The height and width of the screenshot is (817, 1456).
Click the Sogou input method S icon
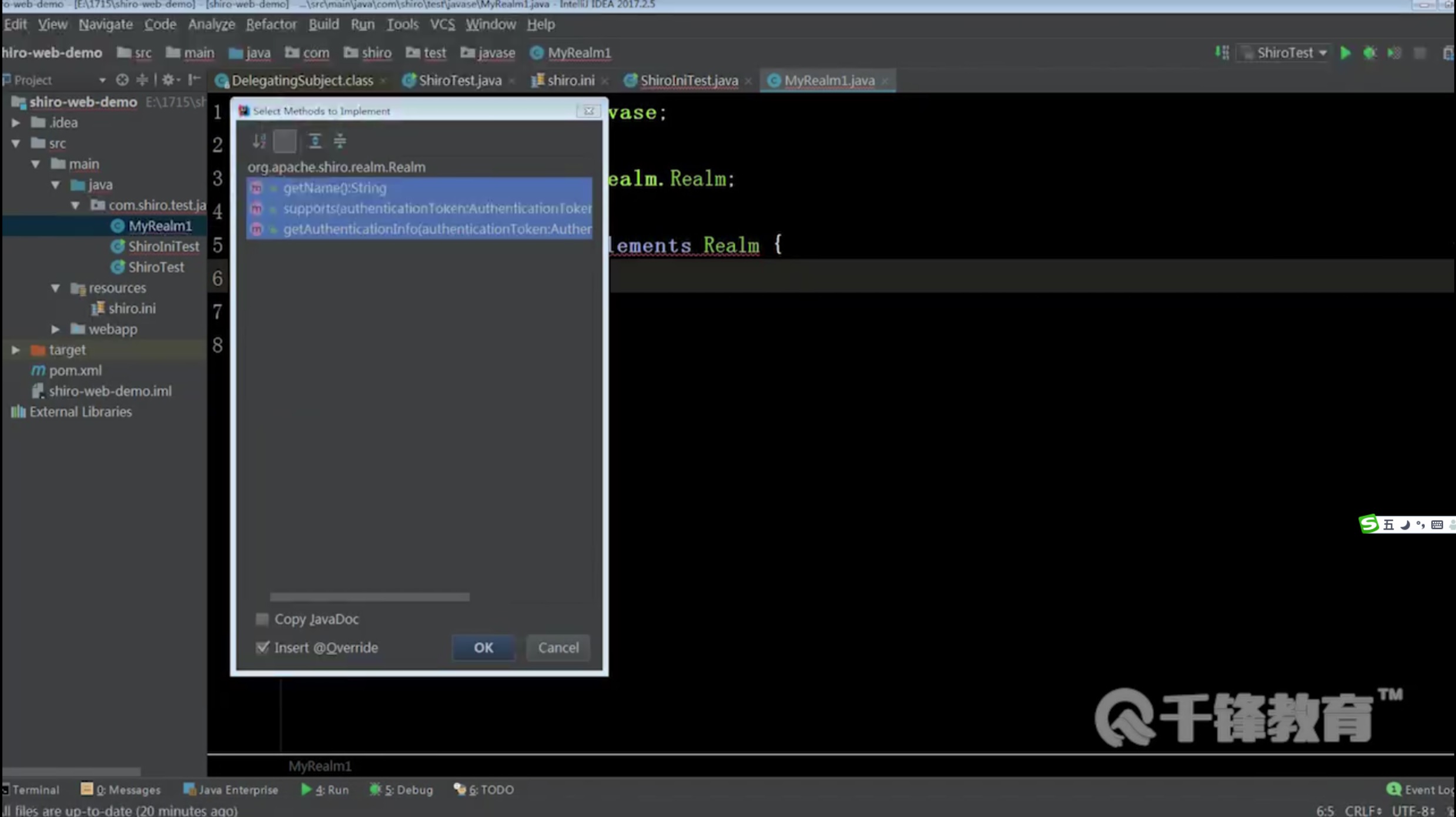(x=1369, y=524)
